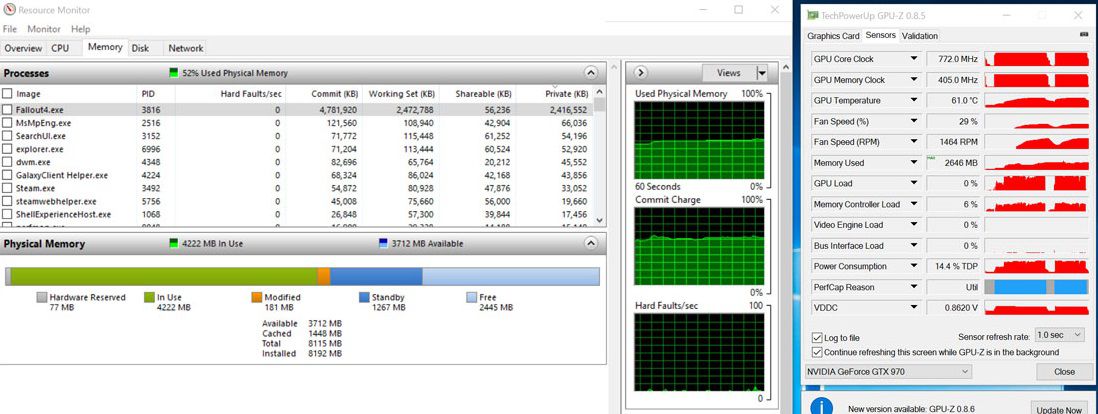Image resolution: width=1098 pixels, height=414 pixels.
Task: Open the GPU Core Clock sensor dropdown
Action: [914, 59]
